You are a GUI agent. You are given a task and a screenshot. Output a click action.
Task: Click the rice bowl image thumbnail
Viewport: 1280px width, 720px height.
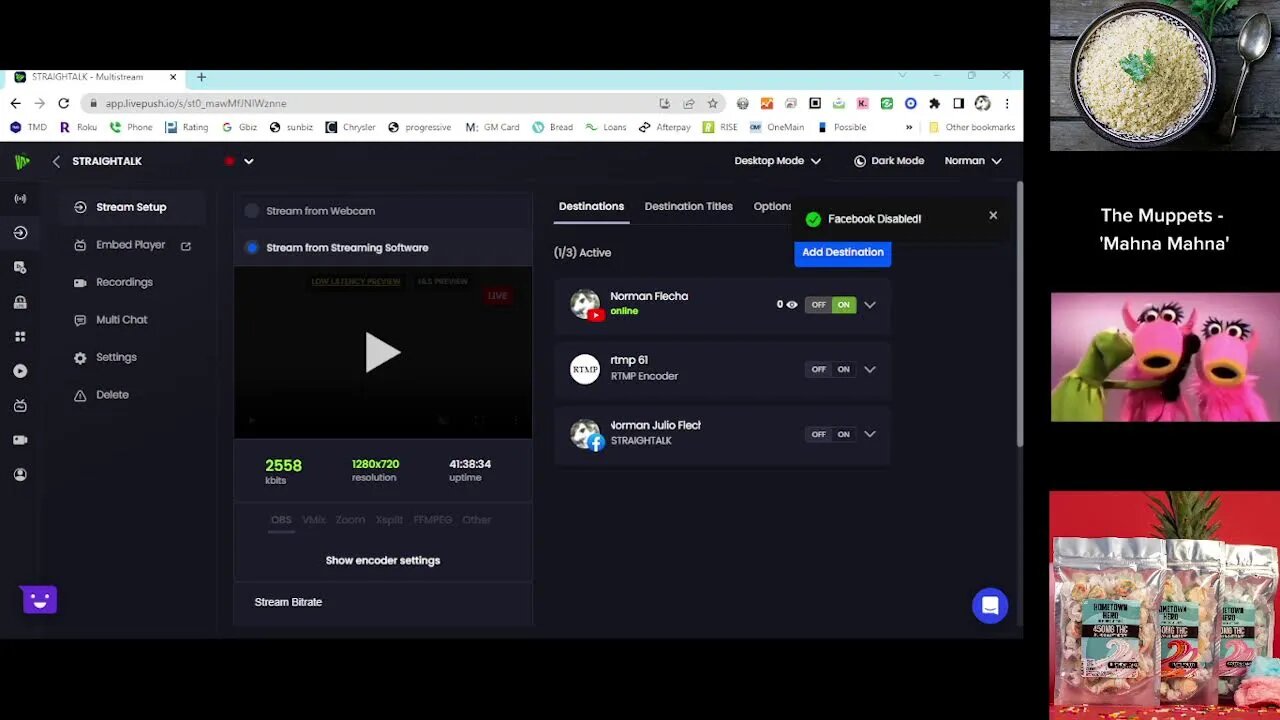(x=1165, y=75)
